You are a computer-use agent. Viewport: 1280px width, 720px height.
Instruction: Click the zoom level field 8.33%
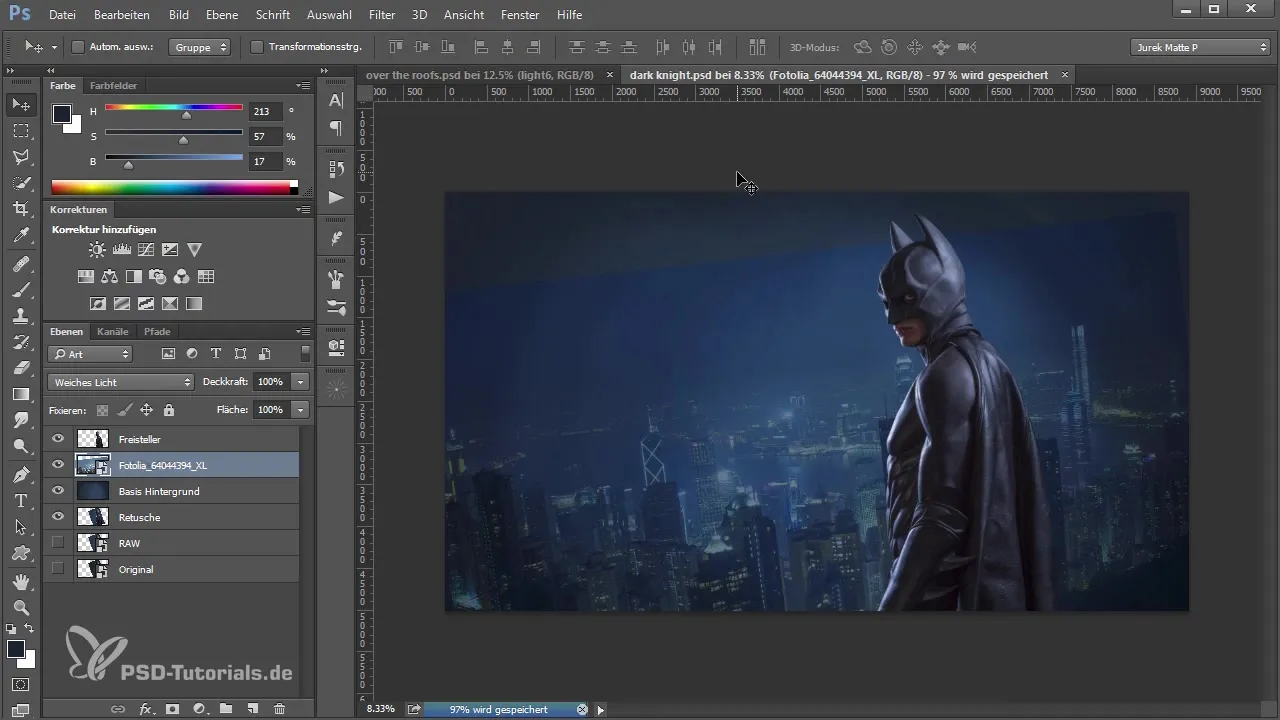(x=380, y=709)
